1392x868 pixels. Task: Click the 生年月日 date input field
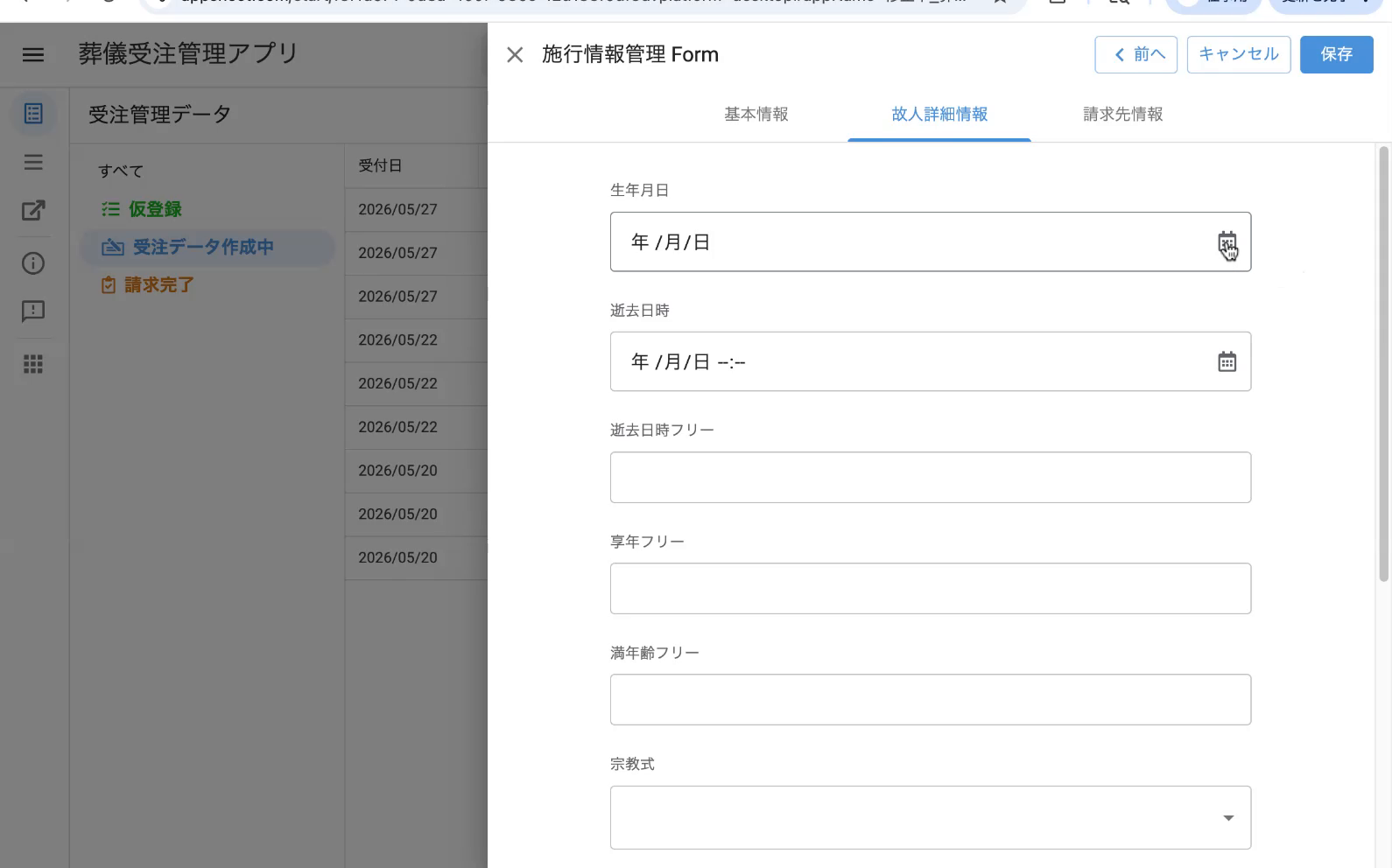coord(930,241)
